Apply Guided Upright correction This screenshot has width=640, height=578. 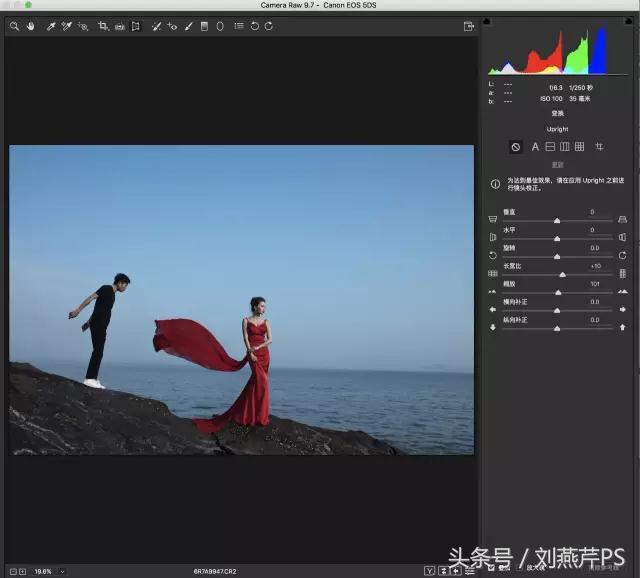(599, 147)
